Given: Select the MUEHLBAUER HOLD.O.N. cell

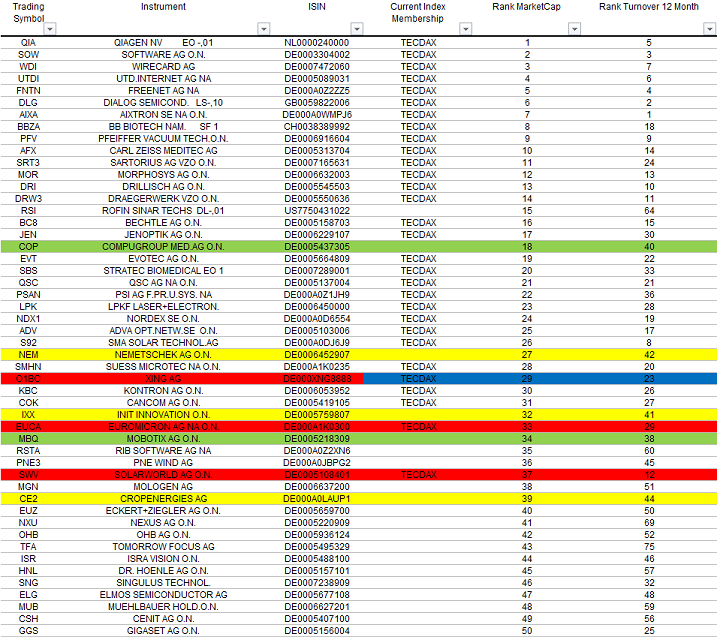Looking at the screenshot, I should [163, 607].
